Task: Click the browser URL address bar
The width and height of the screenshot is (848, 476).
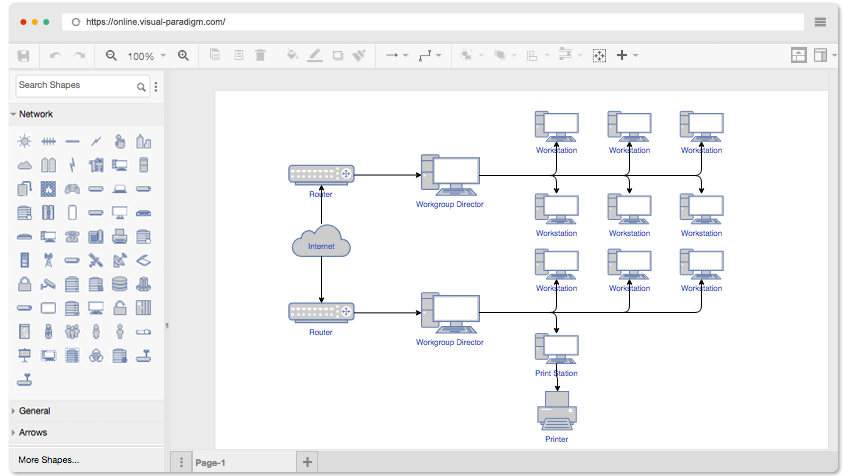Action: tap(433, 22)
